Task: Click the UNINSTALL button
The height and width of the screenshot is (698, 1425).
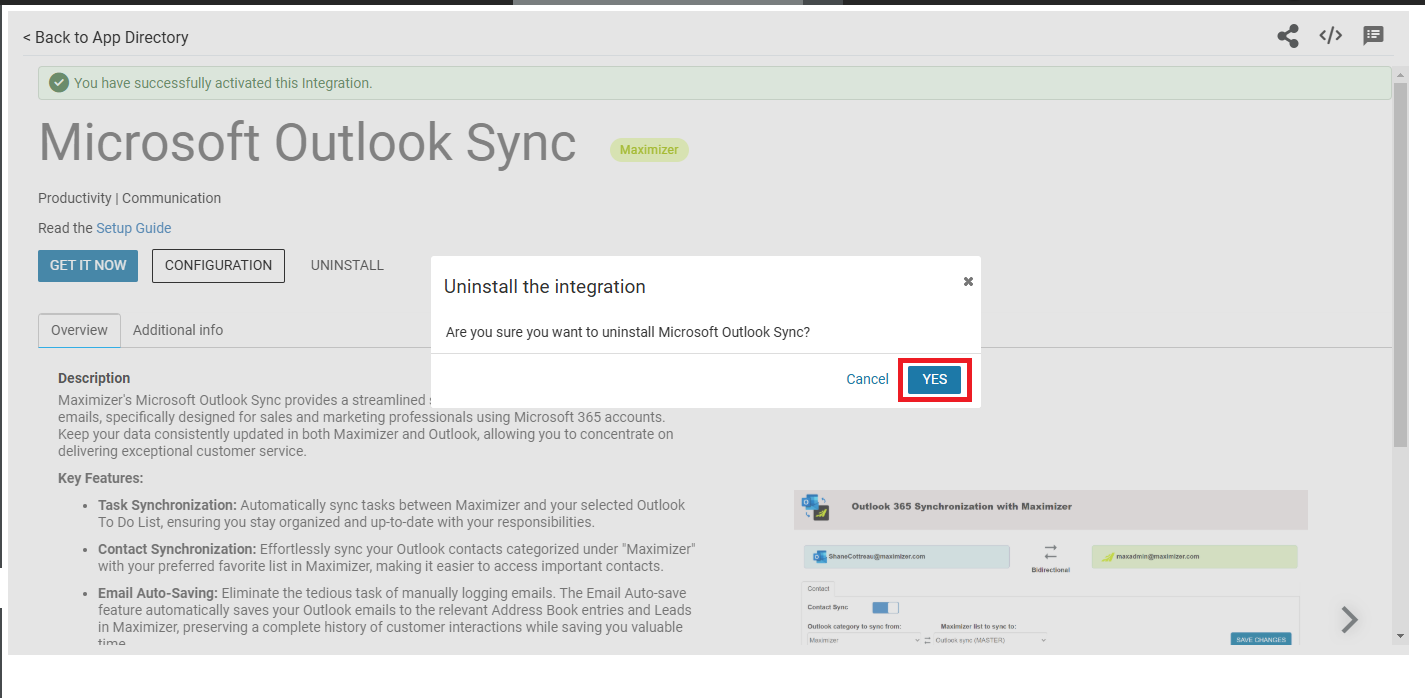Action: [x=347, y=265]
